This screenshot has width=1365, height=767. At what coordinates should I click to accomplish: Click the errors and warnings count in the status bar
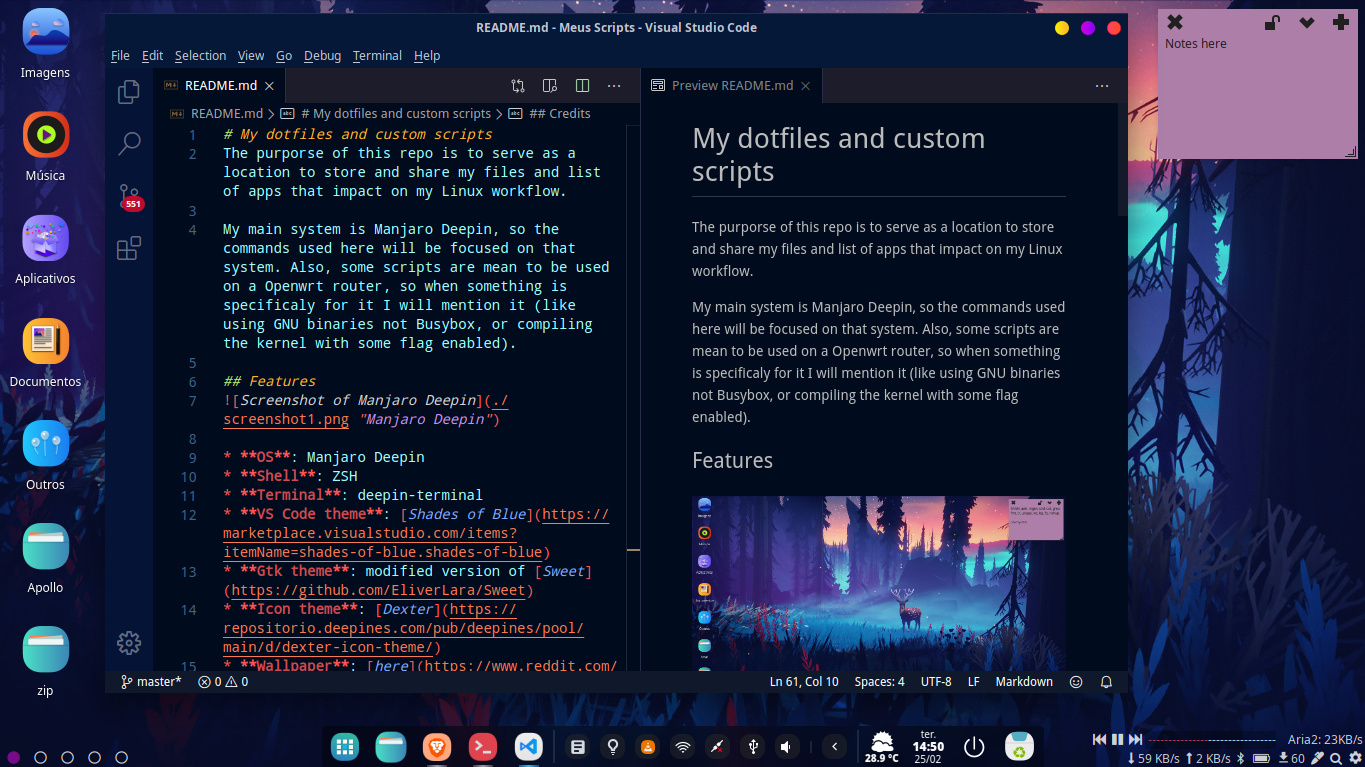pyautogui.click(x=223, y=682)
